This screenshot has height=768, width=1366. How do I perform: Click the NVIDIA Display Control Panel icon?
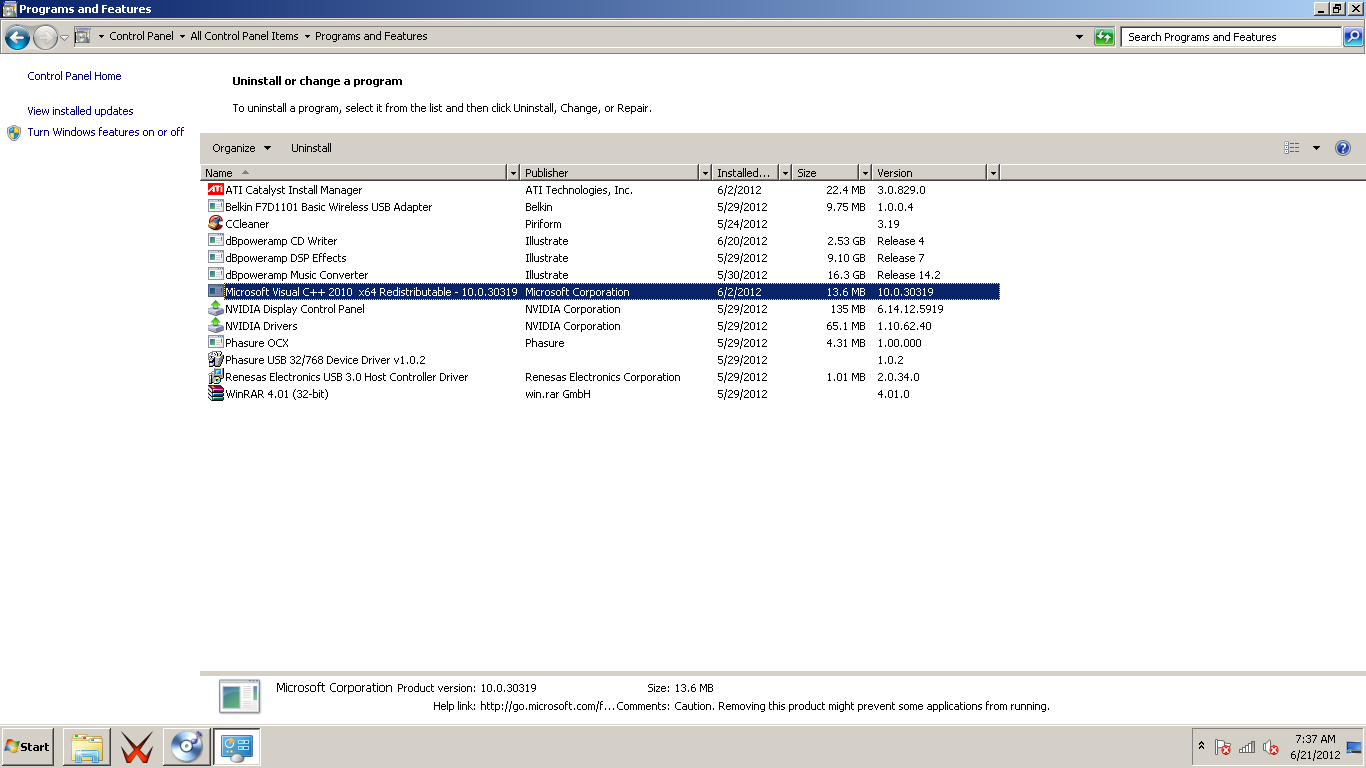[x=215, y=309]
